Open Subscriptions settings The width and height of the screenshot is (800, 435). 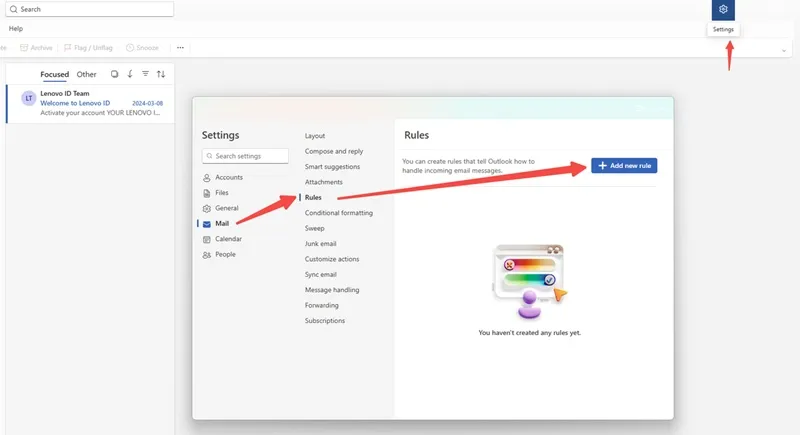coord(325,320)
